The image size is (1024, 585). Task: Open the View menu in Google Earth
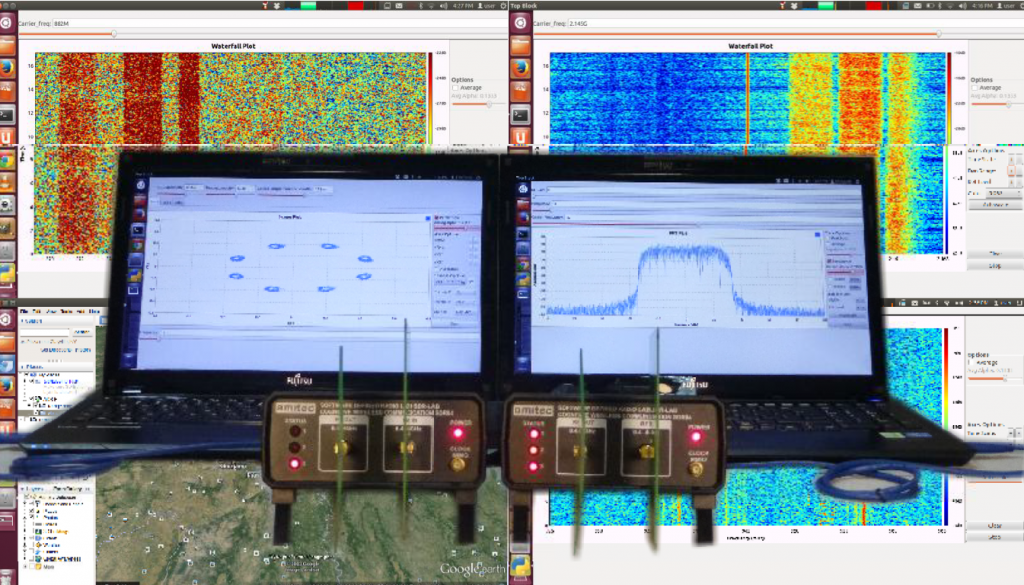click(52, 311)
